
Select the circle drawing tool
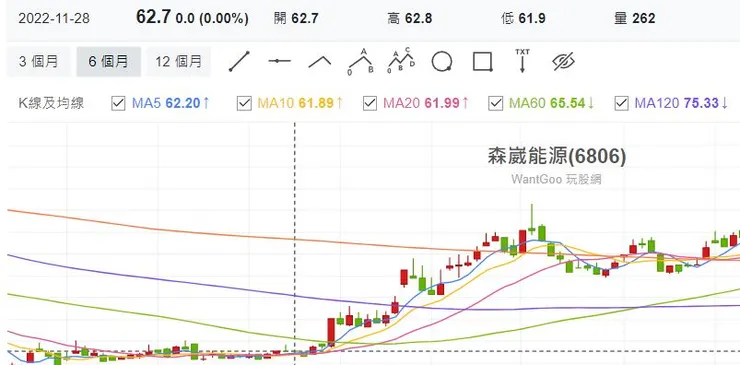442,62
